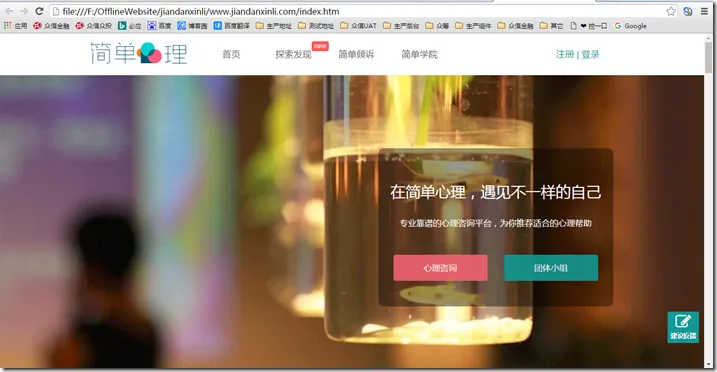Screen dimensions: 717x372
Task: Open the Chrome hamburger menu
Action: coord(705,11)
